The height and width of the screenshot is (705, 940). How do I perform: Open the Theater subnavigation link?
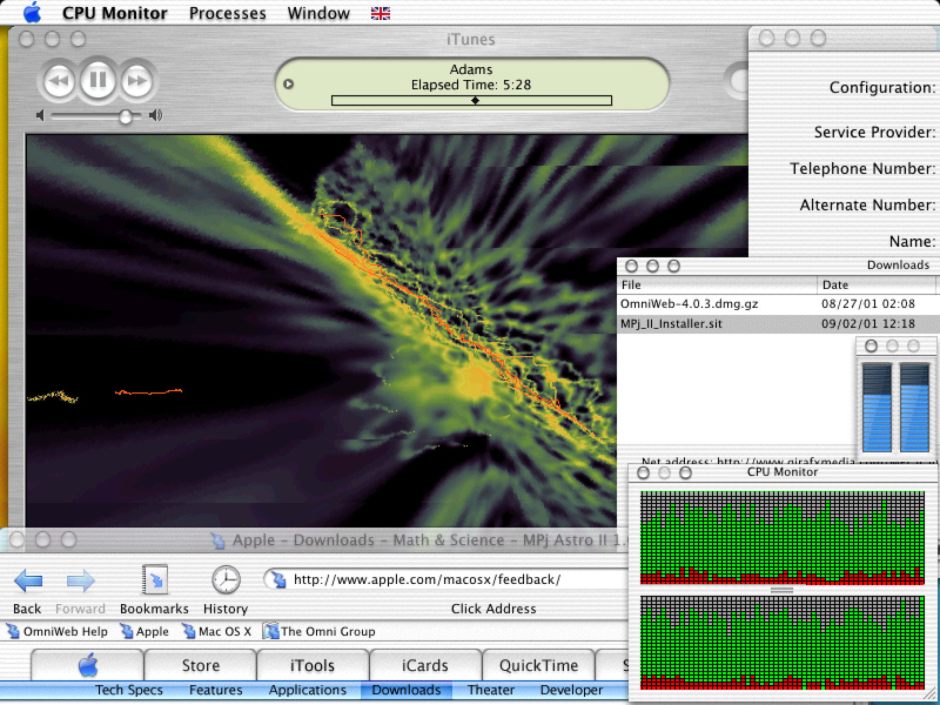click(x=491, y=690)
